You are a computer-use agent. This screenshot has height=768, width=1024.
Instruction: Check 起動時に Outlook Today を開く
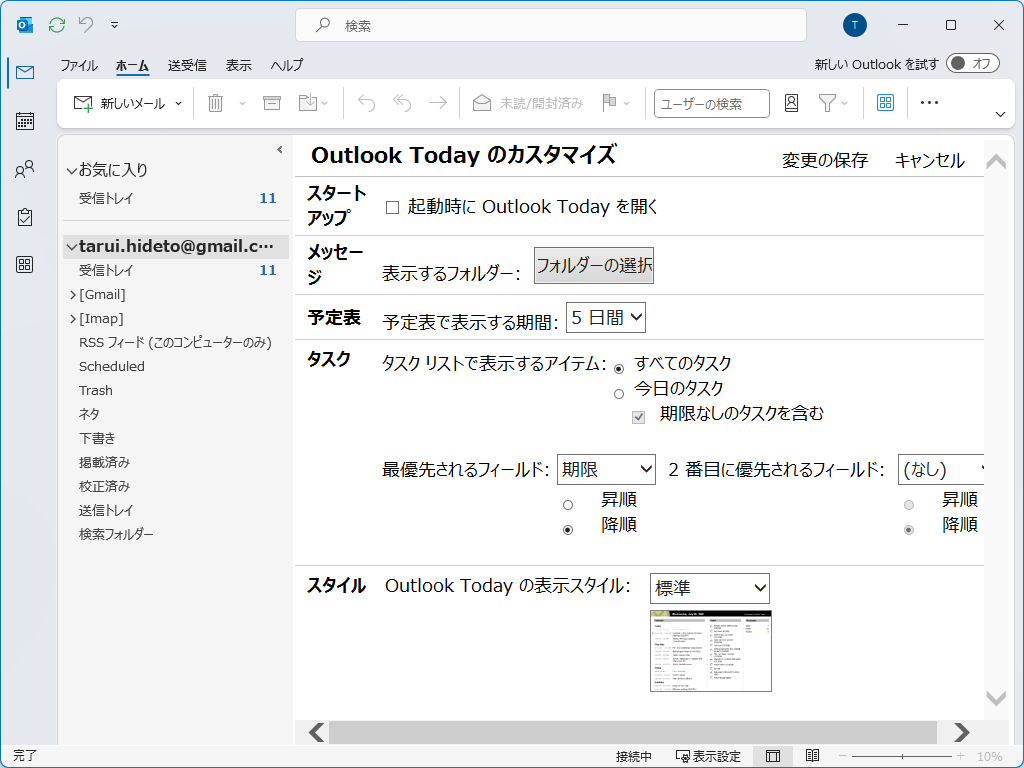(x=390, y=207)
